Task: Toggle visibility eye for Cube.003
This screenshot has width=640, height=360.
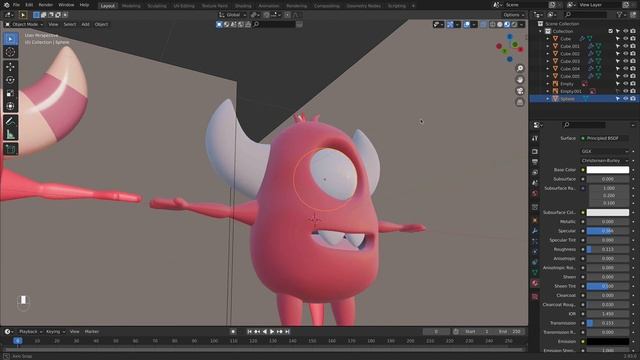Action: coord(625,61)
